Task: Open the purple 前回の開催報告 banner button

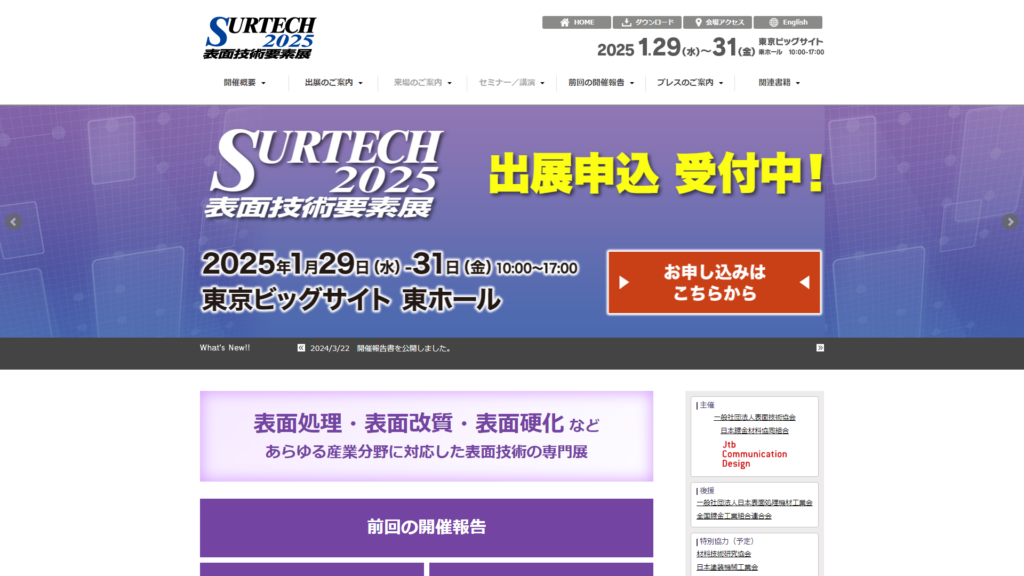Action: click(426, 528)
